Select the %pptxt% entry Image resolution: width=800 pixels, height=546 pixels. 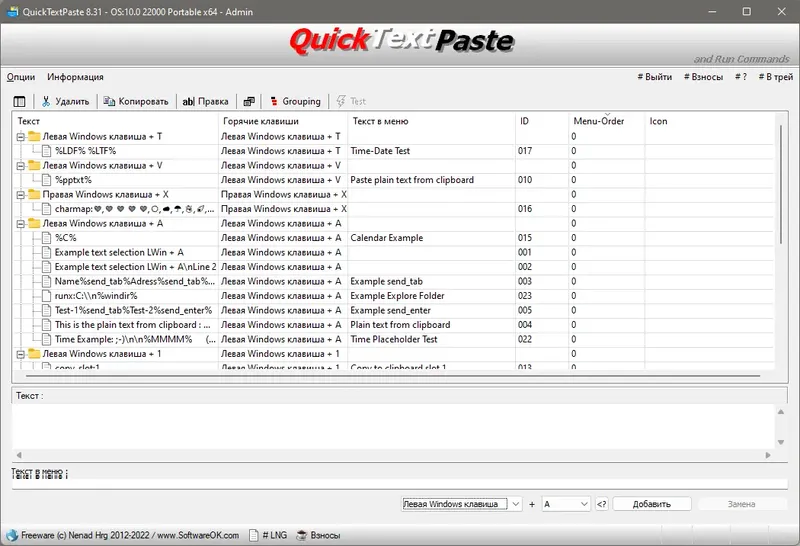click(x=73, y=180)
